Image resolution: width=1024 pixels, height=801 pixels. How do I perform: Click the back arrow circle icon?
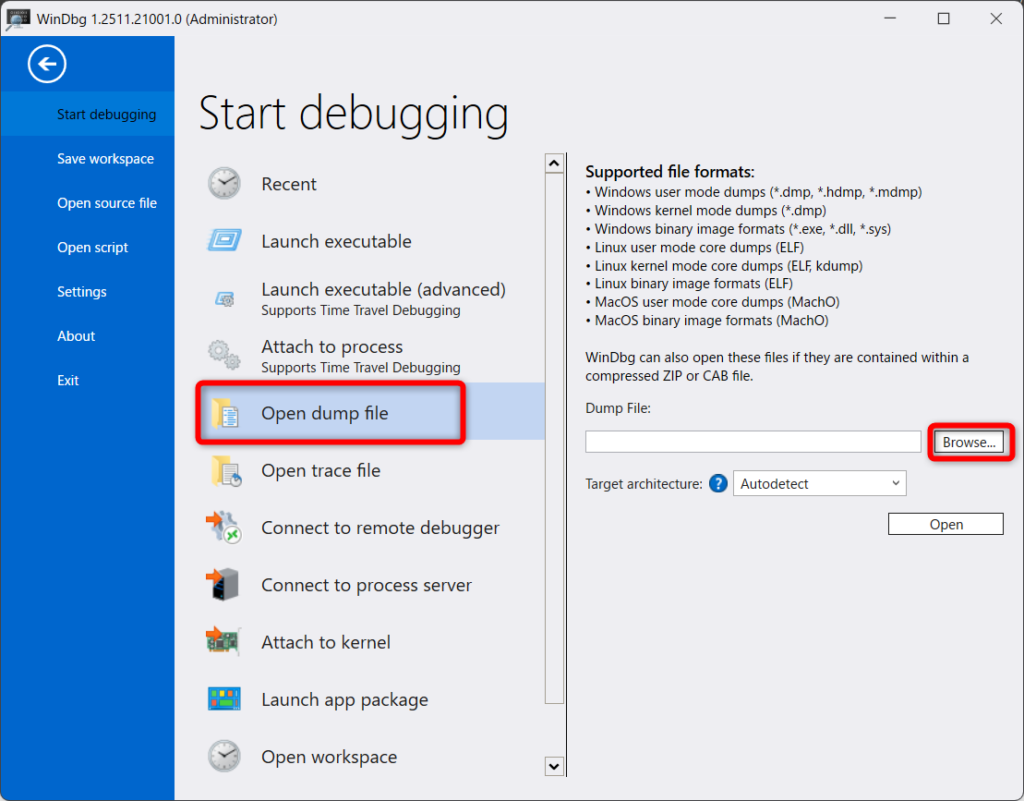(47, 65)
